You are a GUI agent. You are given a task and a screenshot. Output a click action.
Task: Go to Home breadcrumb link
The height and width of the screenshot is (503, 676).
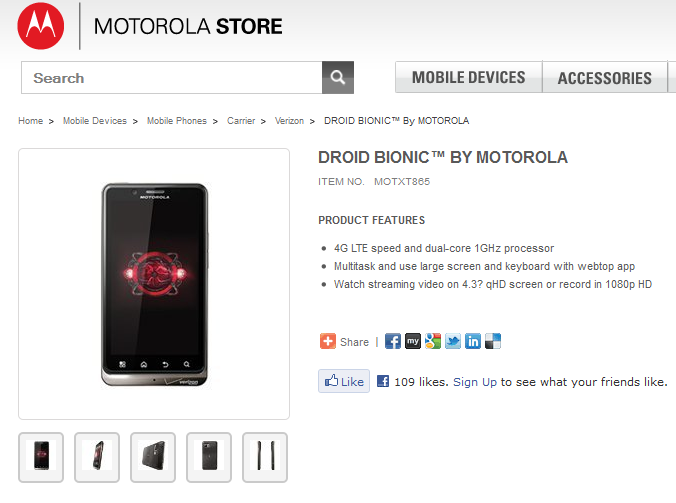(30, 121)
